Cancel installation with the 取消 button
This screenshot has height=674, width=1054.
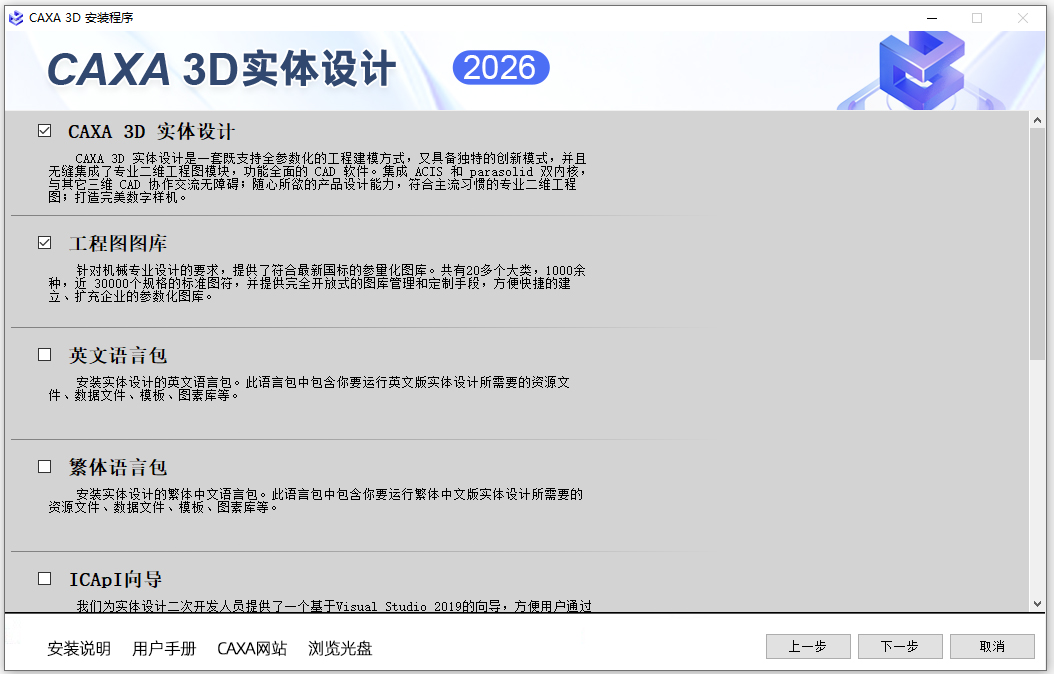[992, 647]
